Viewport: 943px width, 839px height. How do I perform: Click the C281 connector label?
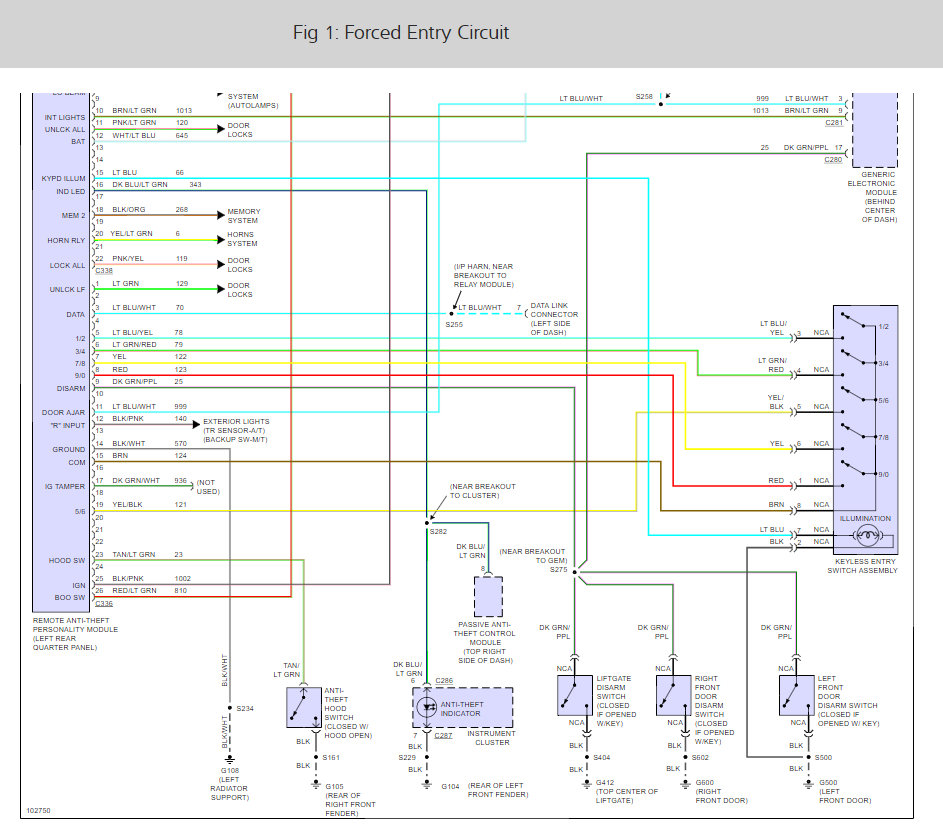(x=834, y=123)
